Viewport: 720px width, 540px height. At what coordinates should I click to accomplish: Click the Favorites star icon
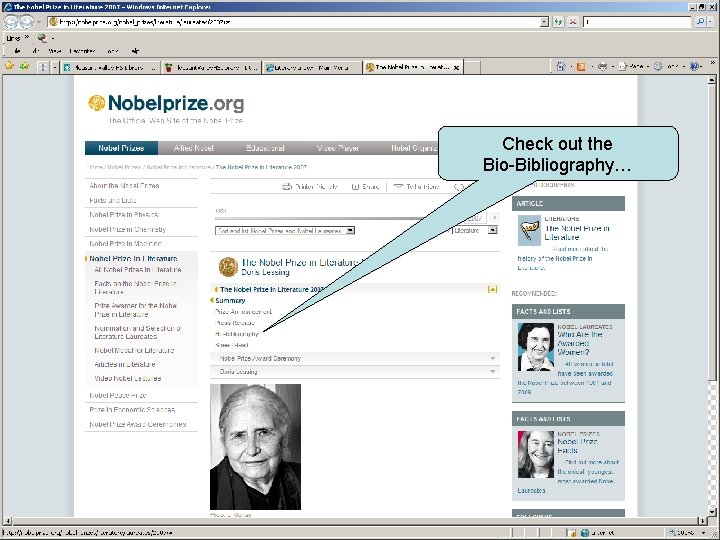10,67
